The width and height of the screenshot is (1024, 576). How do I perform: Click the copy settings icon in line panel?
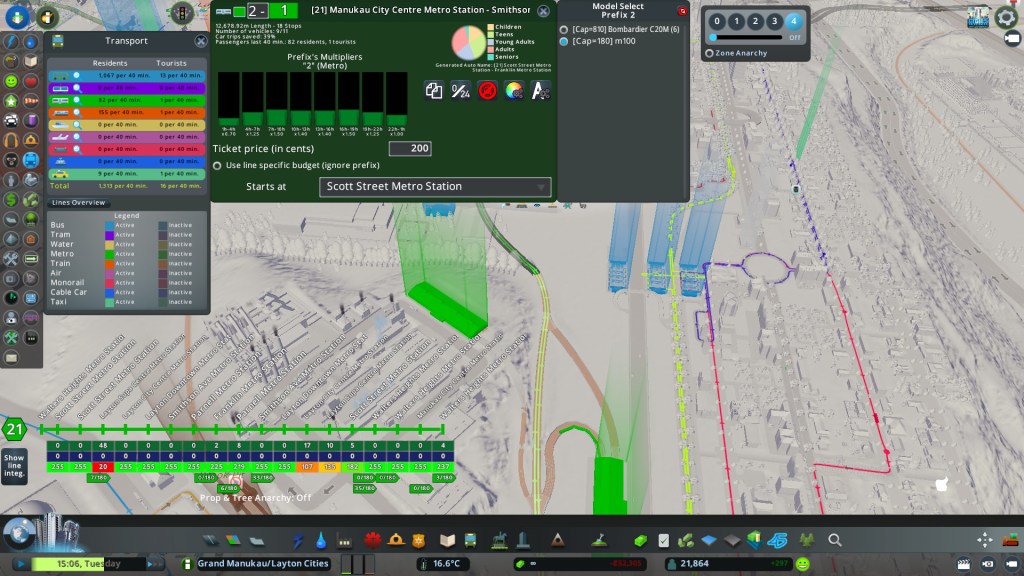coord(434,91)
